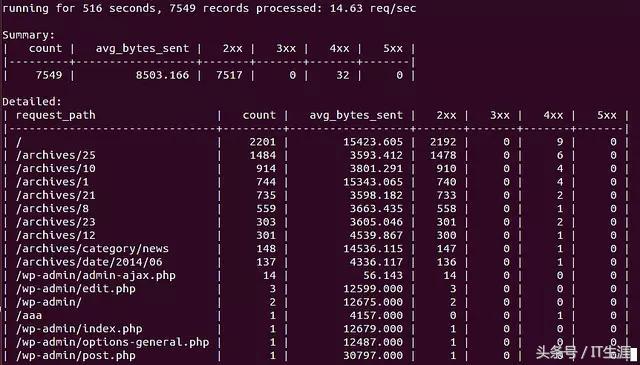Click the avg bytes value 12487.000
Viewport: 640px width, 365px height.
373,342
